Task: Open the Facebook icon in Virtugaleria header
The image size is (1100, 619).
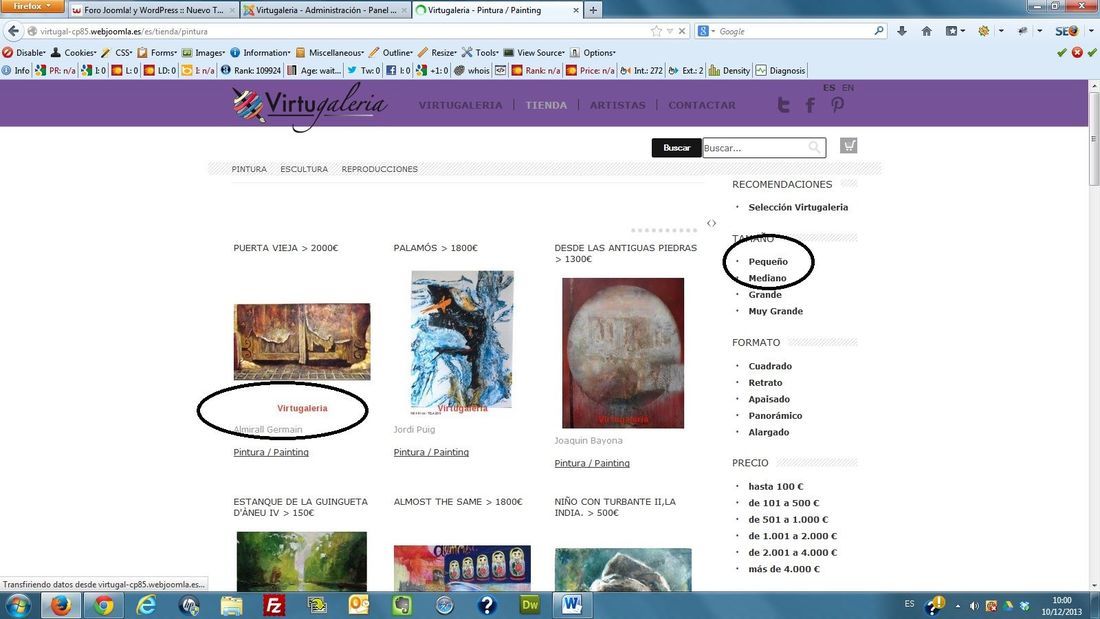Action: [x=810, y=105]
